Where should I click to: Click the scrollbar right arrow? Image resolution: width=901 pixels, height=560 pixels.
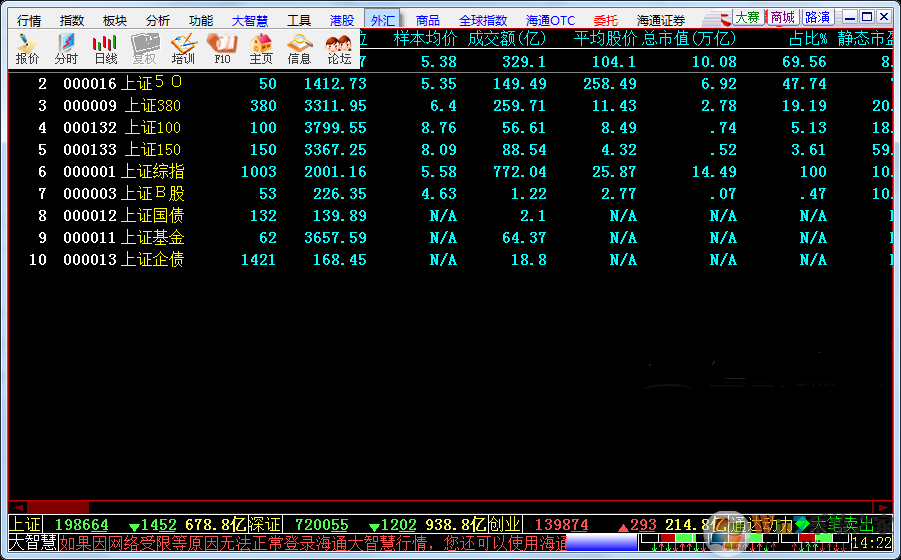(x=882, y=508)
